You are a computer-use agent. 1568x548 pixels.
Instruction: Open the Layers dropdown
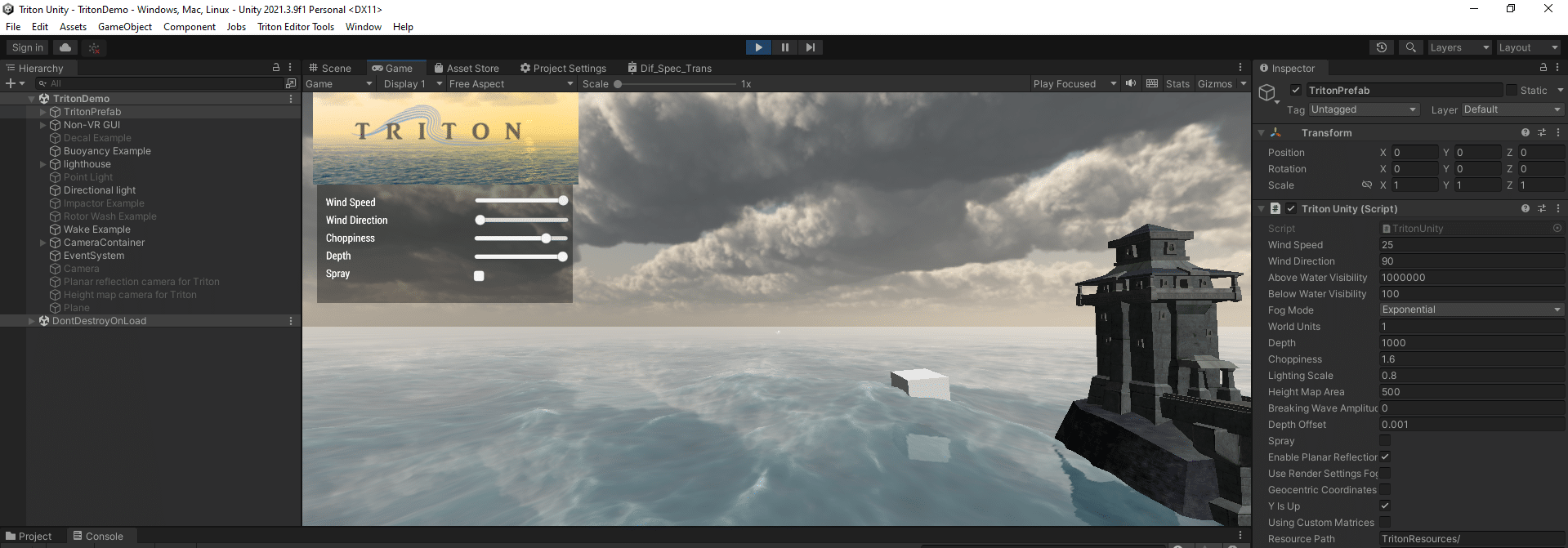tap(1459, 47)
